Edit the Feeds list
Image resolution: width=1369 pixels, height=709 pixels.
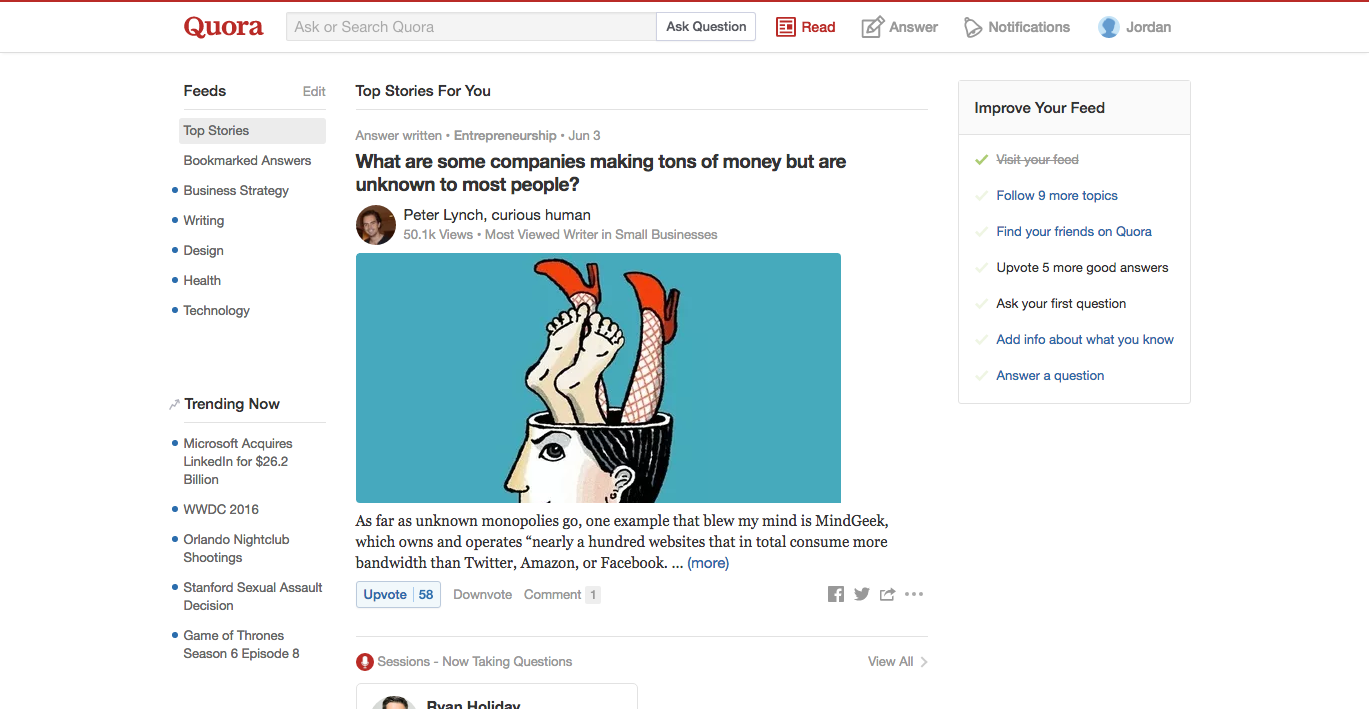click(314, 92)
